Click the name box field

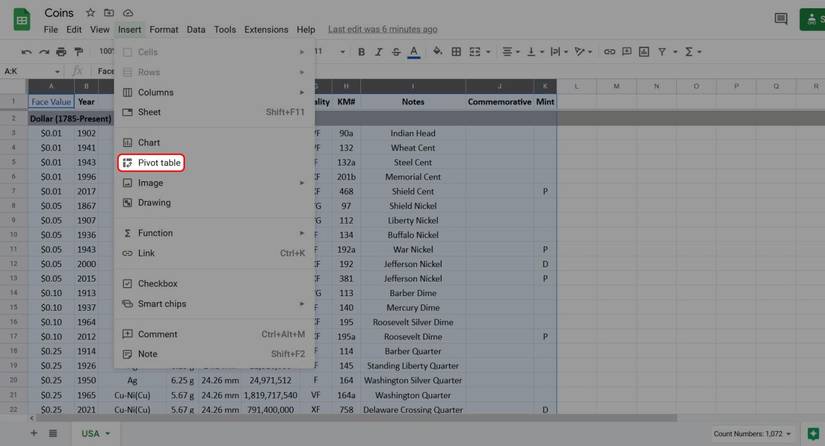click(32, 72)
